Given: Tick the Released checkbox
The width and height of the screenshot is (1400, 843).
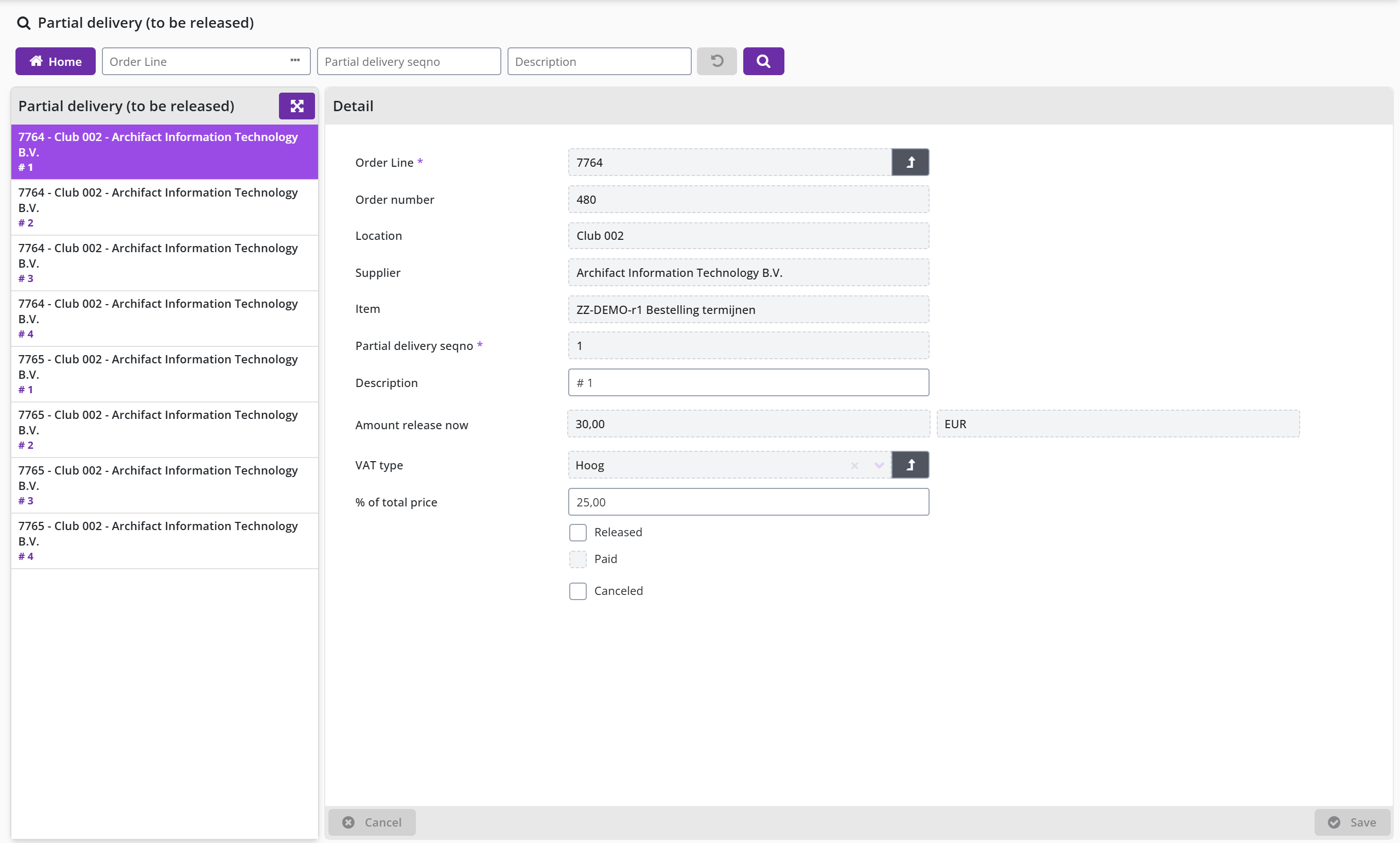Looking at the screenshot, I should 577,532.
